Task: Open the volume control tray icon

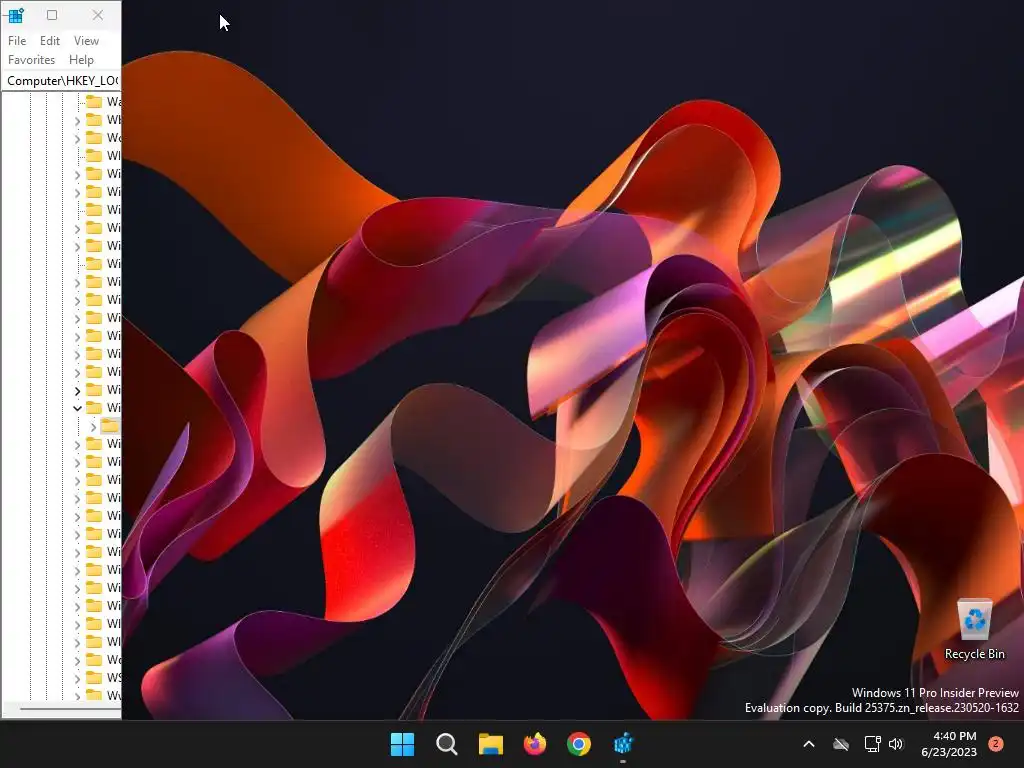Action: [x=896, y=744]
